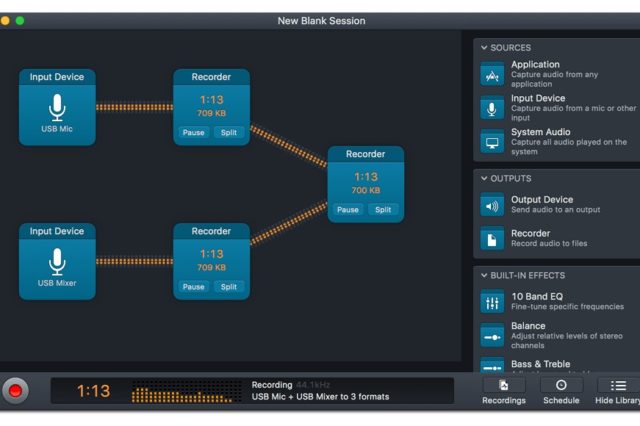Click the USB Mic device label
640x426 pixels.
click(x=57, y=129)
